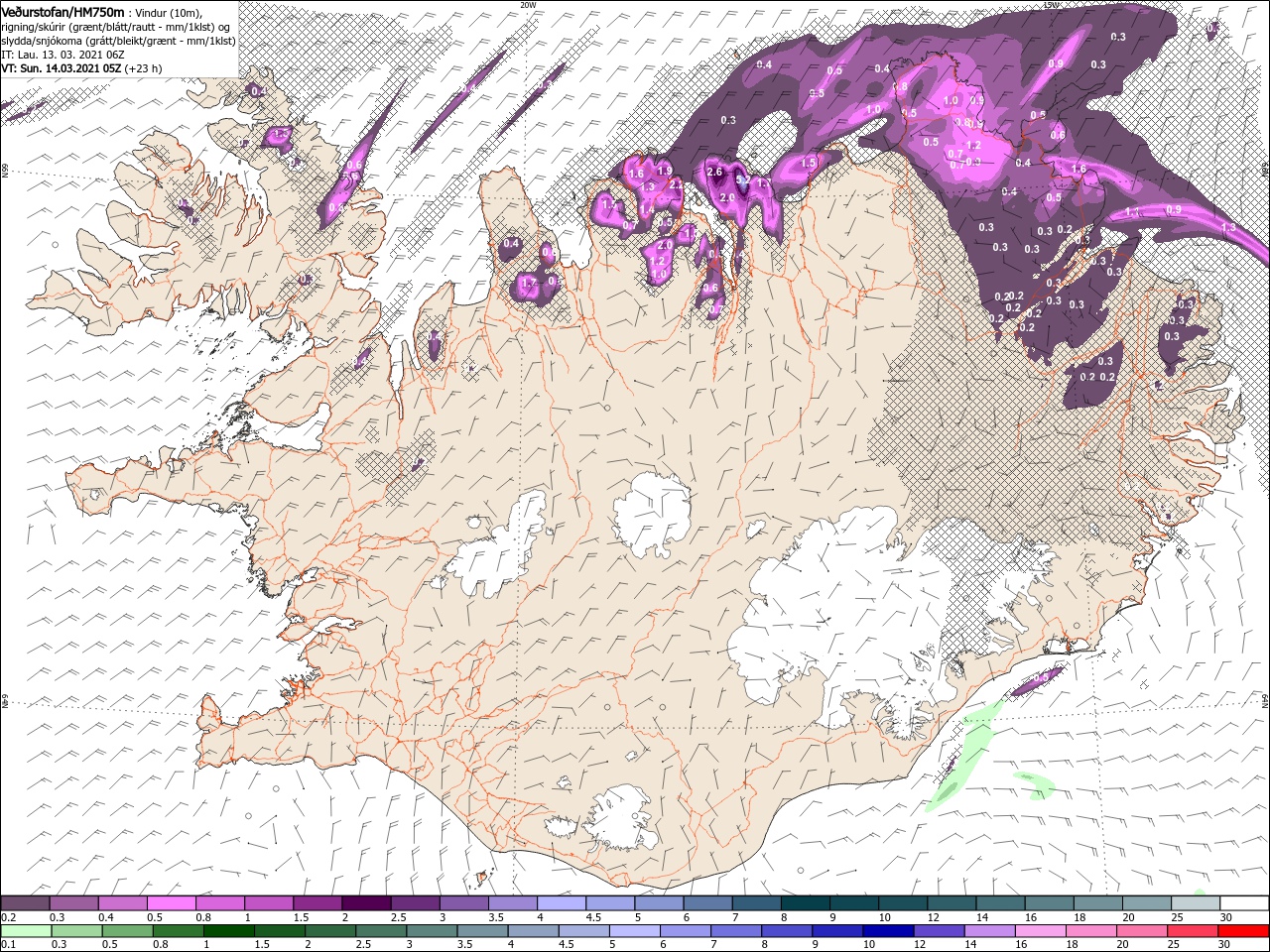Click the "VT: Sun. 14.03.2021 05Z" valid time
This screenshot has width=1270, height=952.
[62, 68]
